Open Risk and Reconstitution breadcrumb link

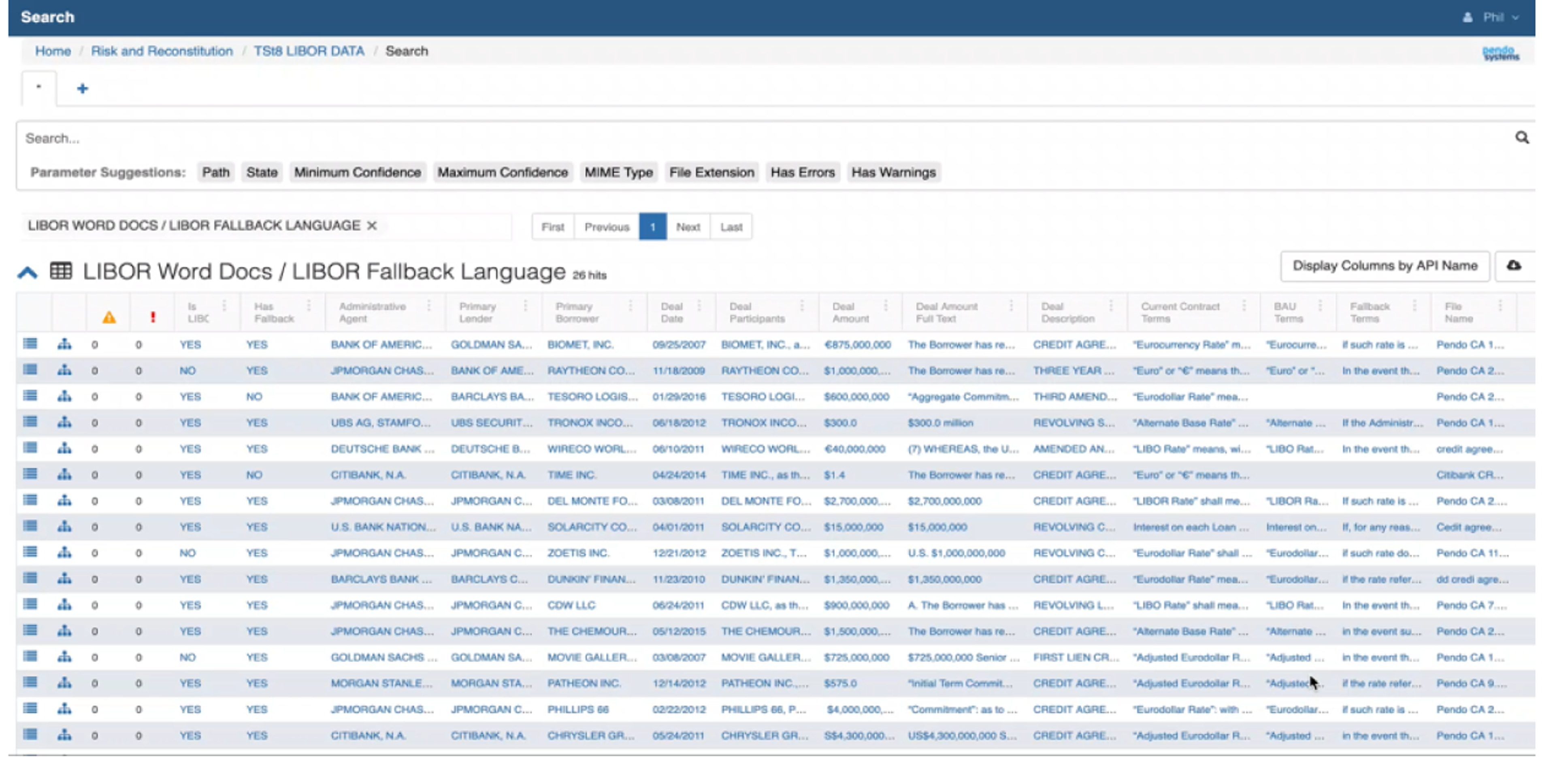[x=162, y=51]
